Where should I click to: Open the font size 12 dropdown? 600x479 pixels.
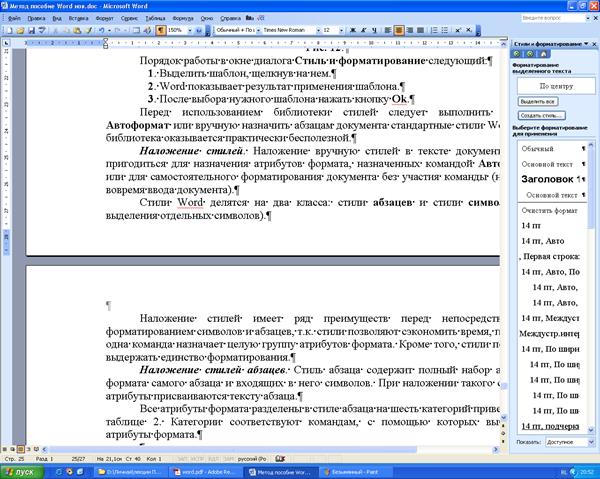(x=341, y=30)
